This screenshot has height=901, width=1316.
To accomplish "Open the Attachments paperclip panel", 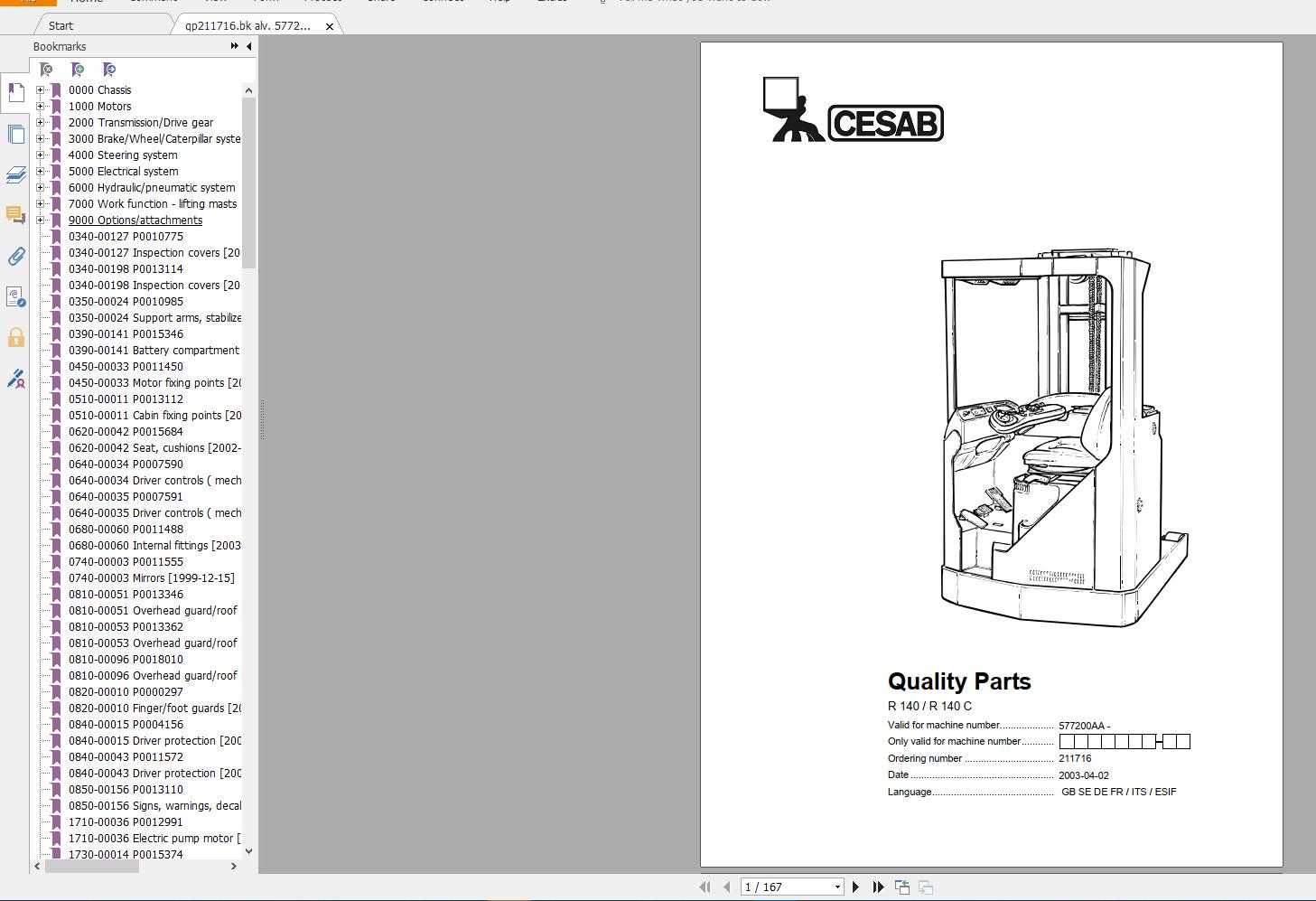I will tap(15, 257).
